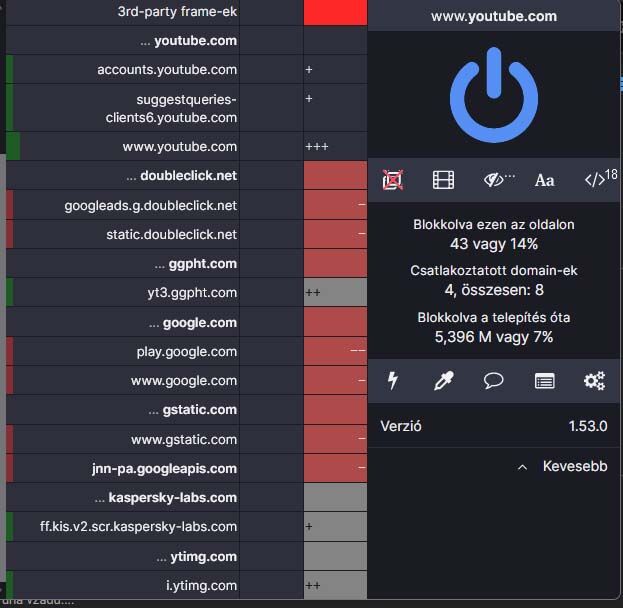Click local rule cell for play.google.com
This screenshot has height=608, width=623.
[x=335, y=352]
